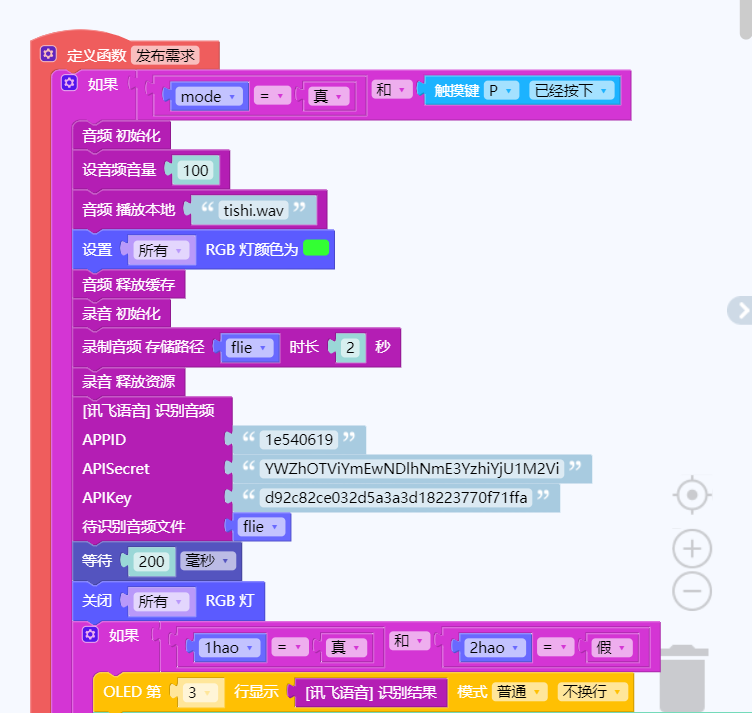Open equals operator dropdown next to mode

coord(272,96)
